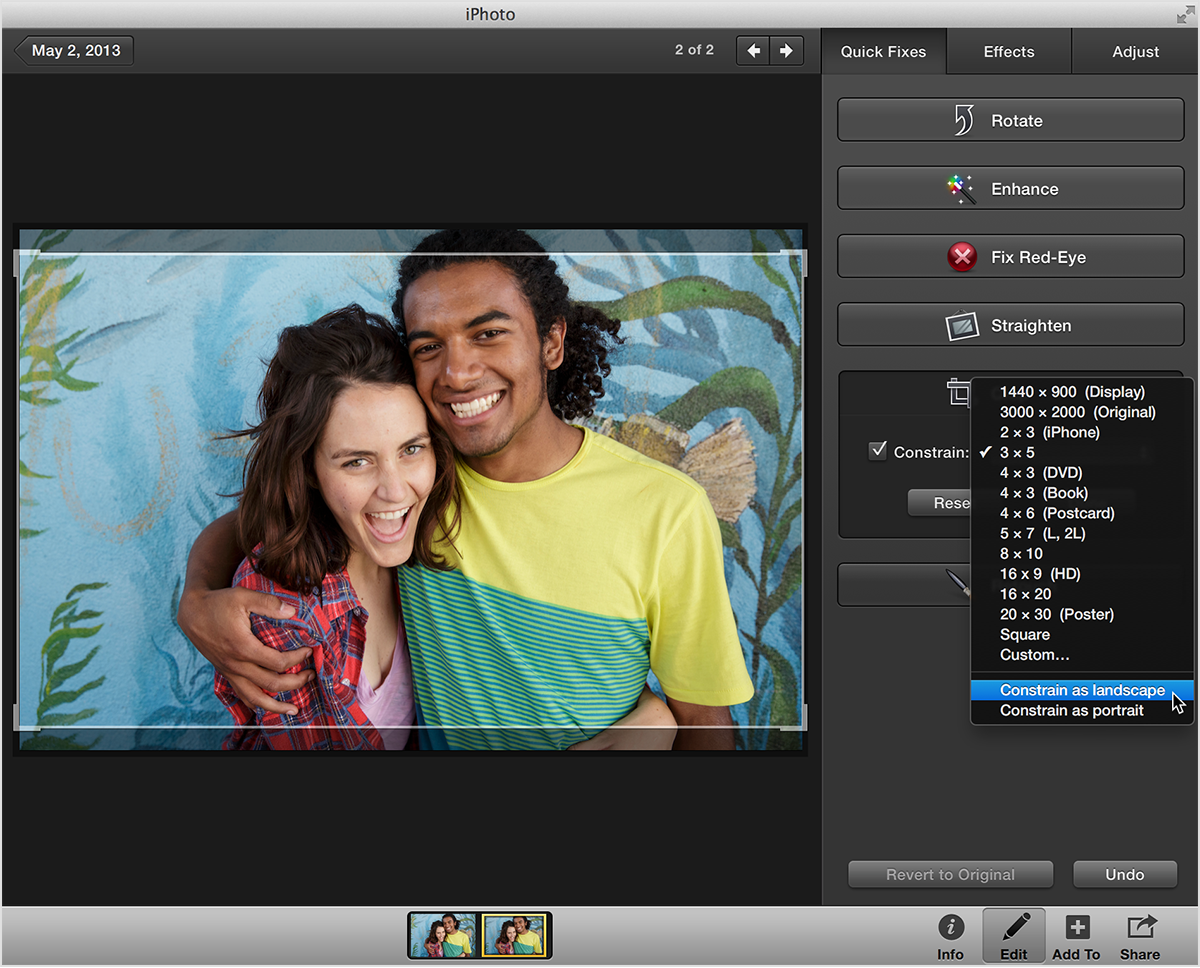Click the Fix Red-Eye icon
The height and width of the screenshot is (968, 1200).
[962, 257]
